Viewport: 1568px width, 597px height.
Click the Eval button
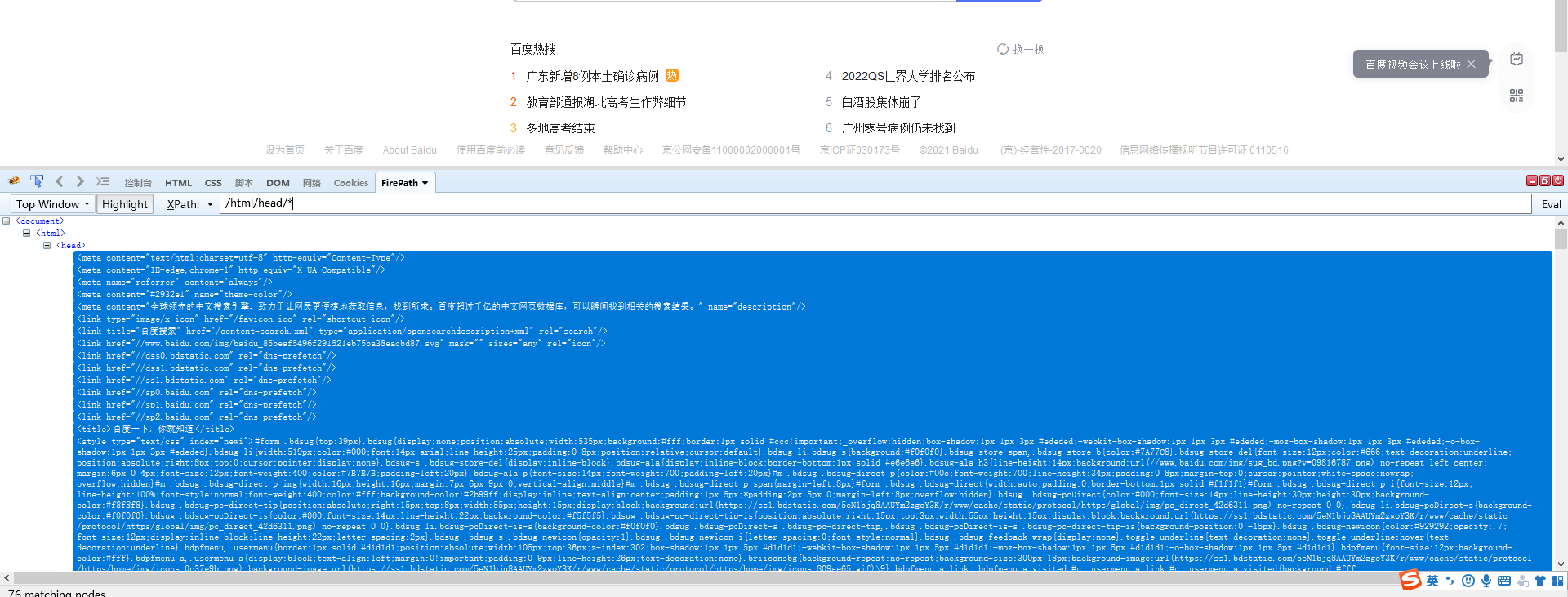pyautogui.click(x=1551, y=204)
